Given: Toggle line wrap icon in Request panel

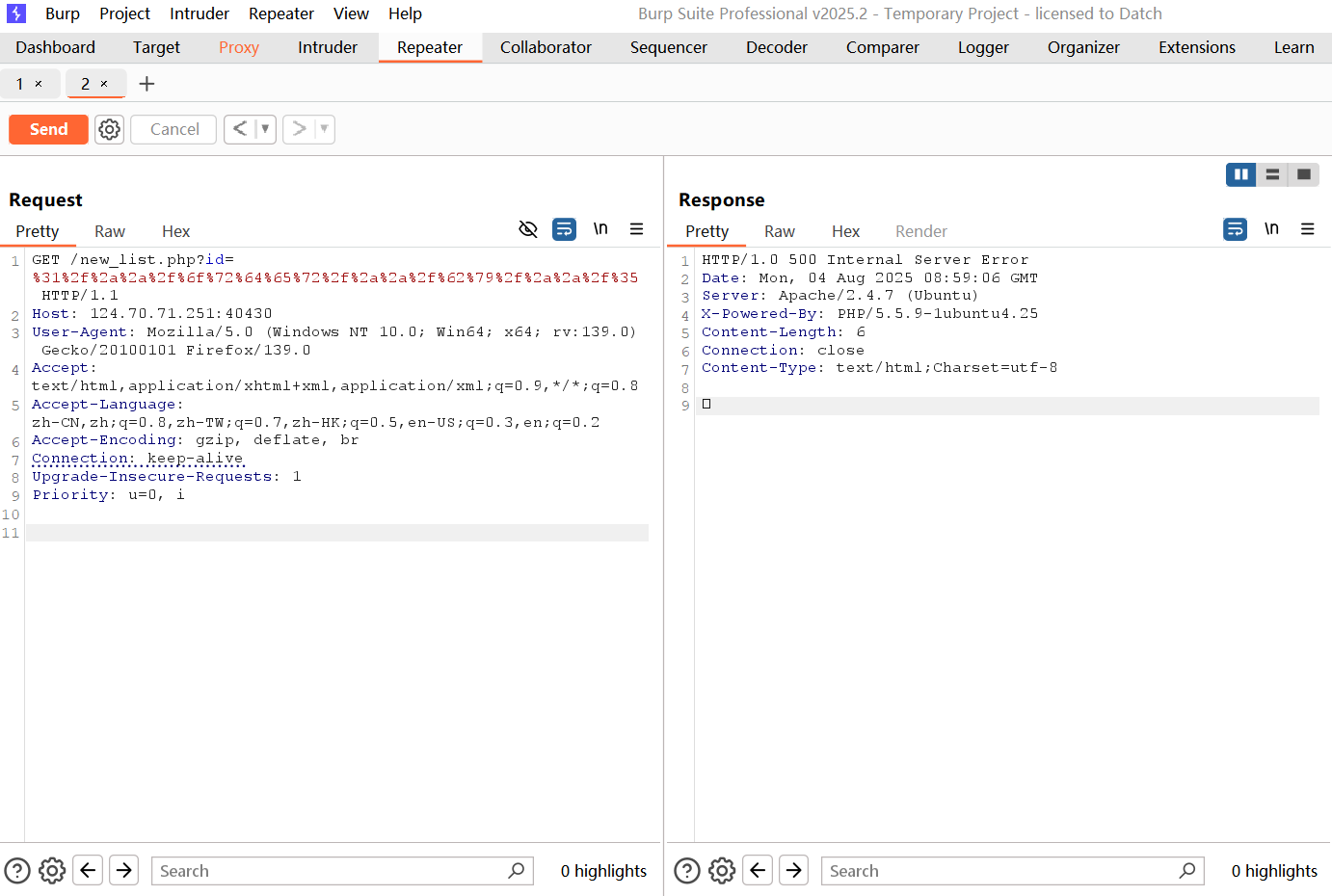Looking at the screenshot, I should click(x=564, y=229).
